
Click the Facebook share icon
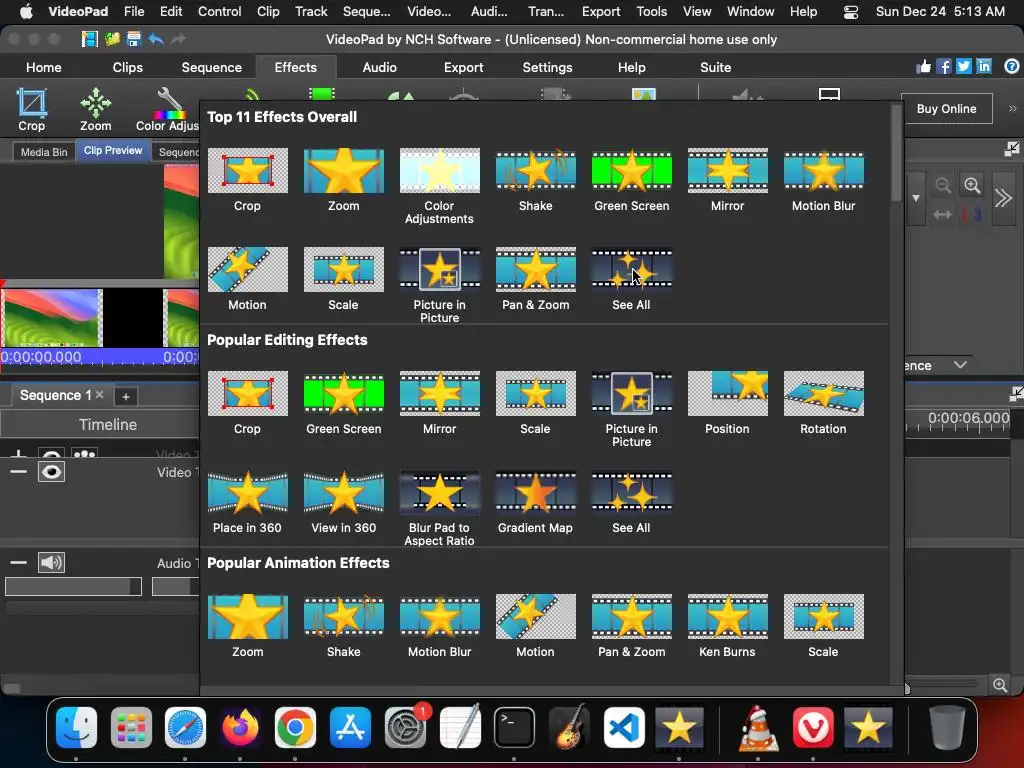pyautogui.click(x=944, y=67)
